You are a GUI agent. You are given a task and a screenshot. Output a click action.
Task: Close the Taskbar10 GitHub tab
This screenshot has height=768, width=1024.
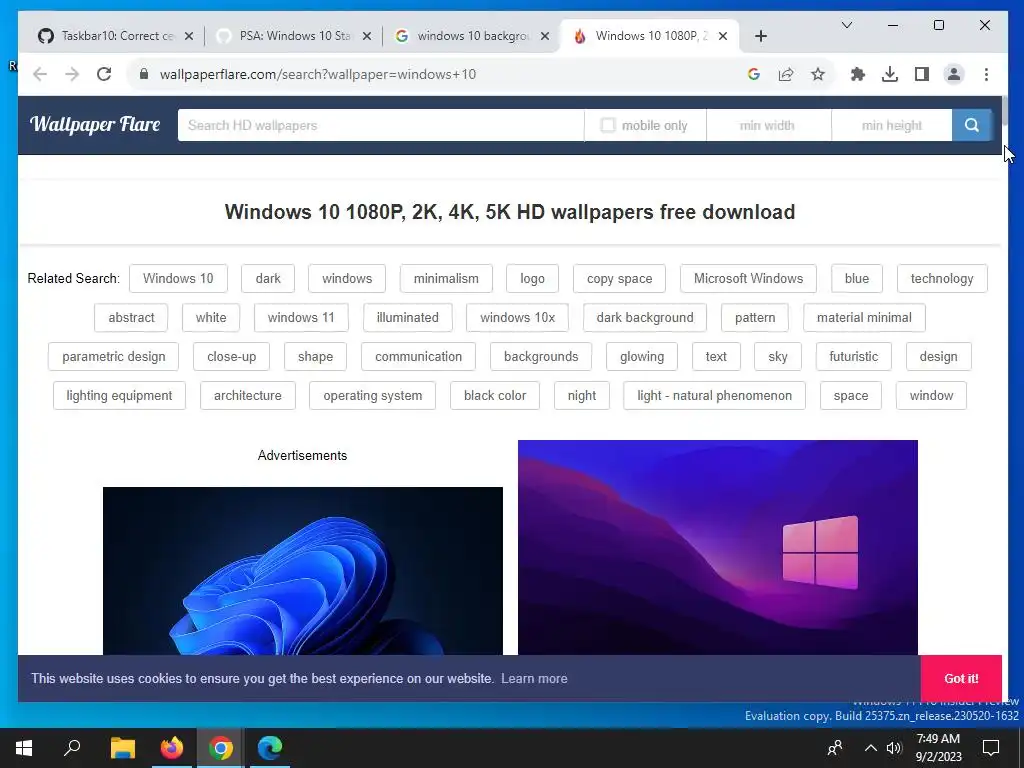[x=189, y=36]
